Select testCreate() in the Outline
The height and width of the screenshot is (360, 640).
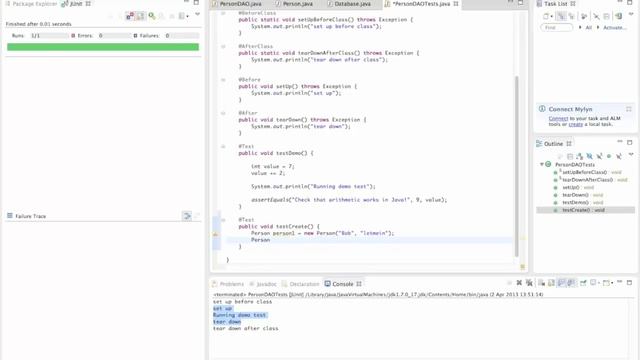click(x=576, y=210)
